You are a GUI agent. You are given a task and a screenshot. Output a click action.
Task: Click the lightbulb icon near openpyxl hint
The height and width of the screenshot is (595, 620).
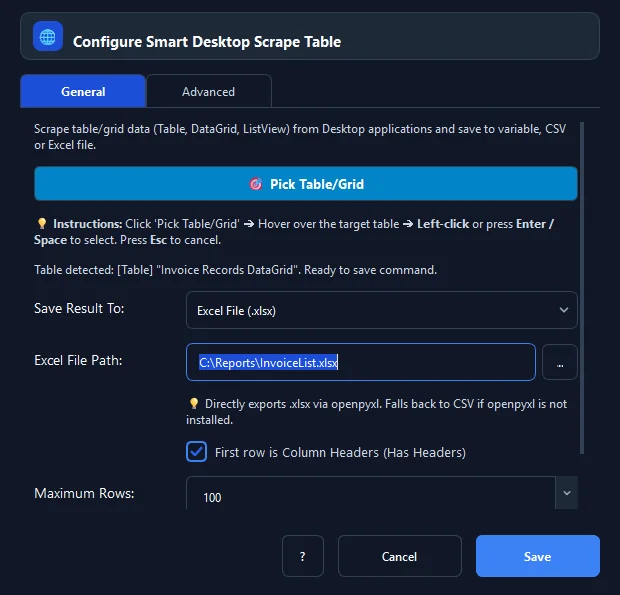(193, 404)
